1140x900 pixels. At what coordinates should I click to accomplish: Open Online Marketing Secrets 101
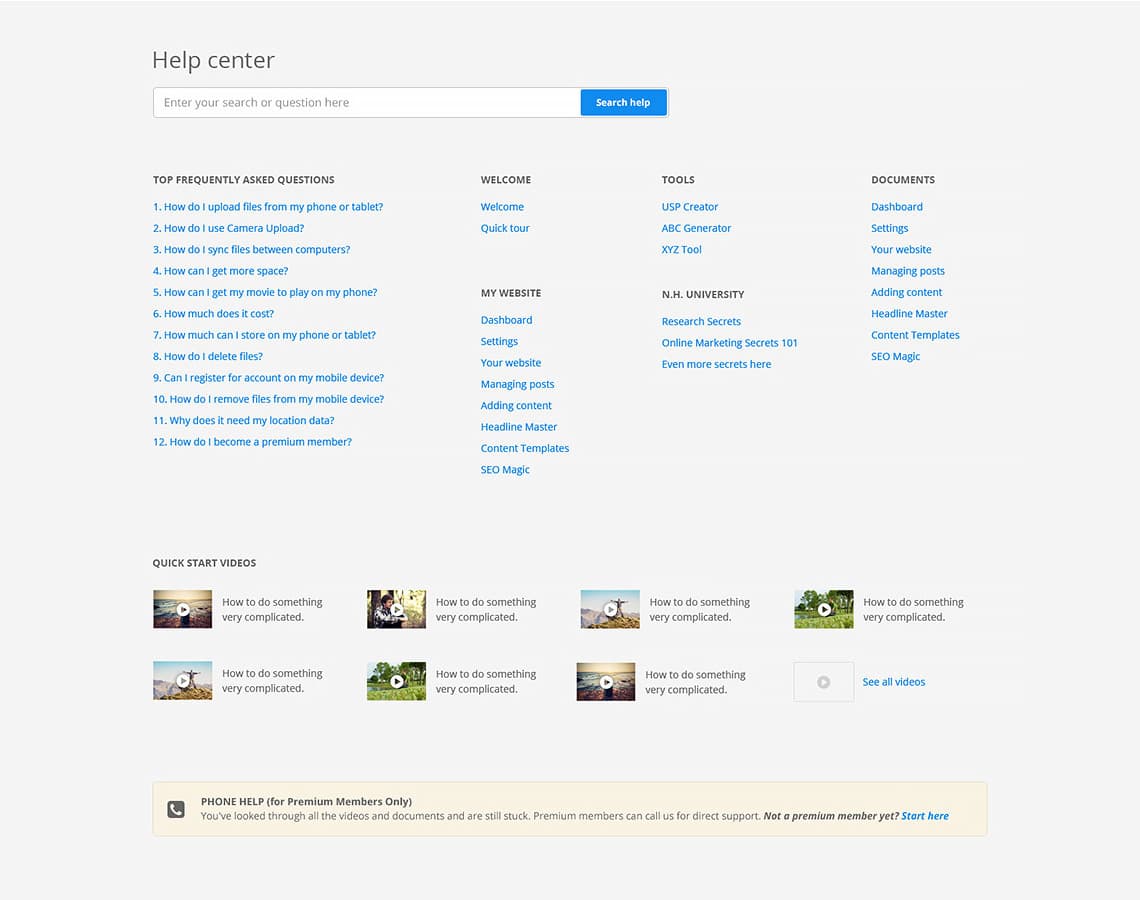coord(729,342)
